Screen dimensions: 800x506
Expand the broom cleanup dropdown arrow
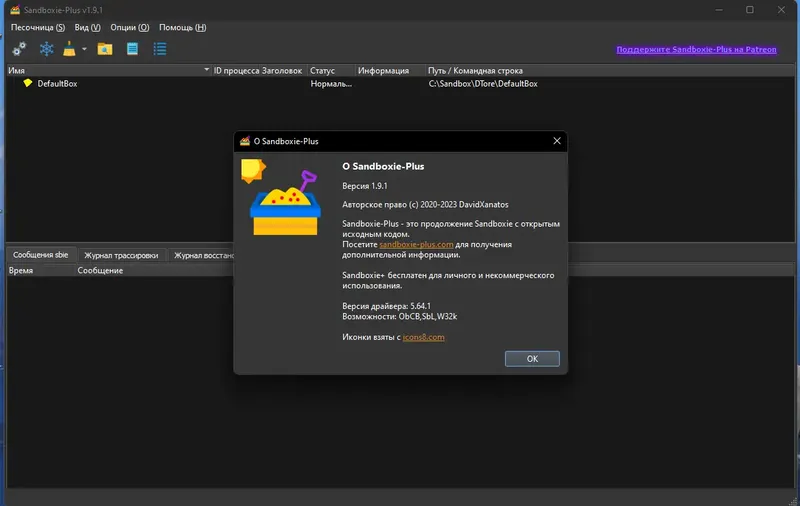click(x=84, y=49)
